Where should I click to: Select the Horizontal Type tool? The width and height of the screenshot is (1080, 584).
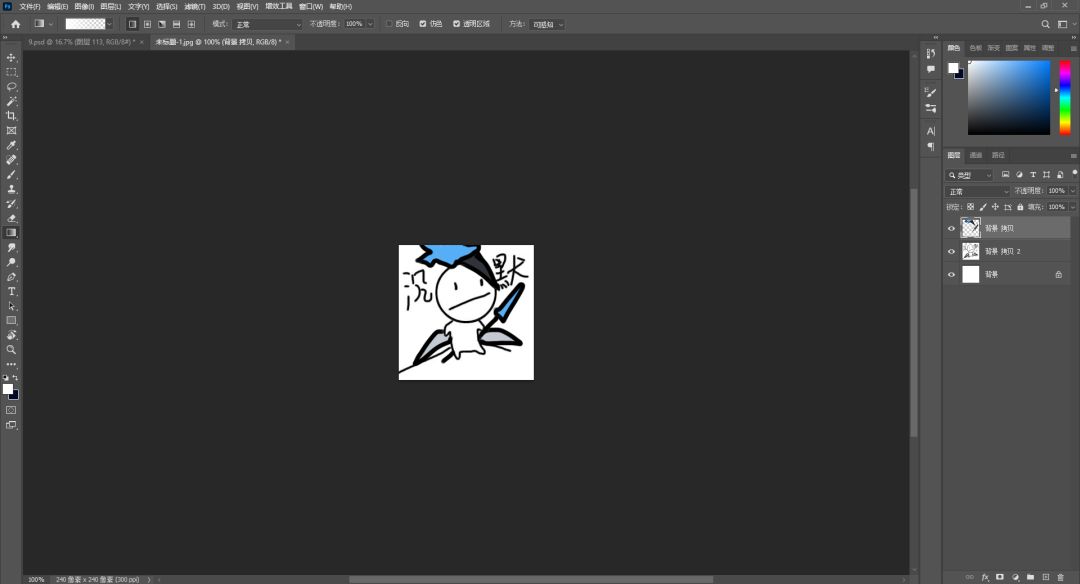click(x=12, y=291)
